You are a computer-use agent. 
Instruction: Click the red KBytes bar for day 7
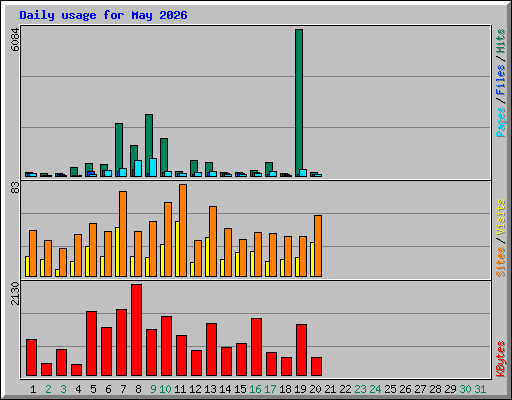(122, 342)
